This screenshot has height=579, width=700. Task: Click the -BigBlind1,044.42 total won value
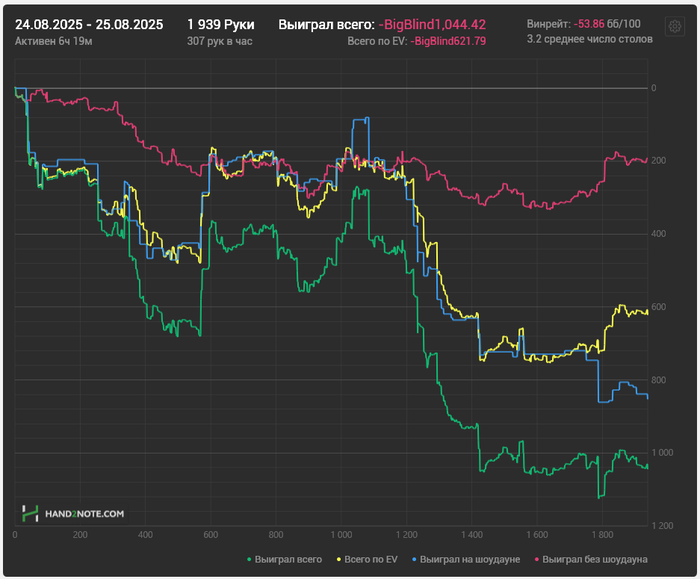tap(432, 25)
